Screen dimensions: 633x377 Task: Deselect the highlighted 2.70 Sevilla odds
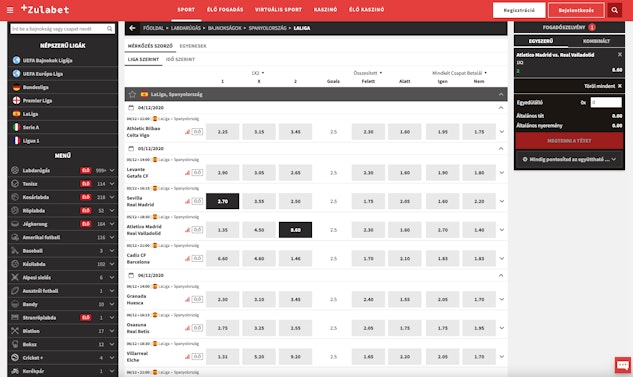pos(222,201)
